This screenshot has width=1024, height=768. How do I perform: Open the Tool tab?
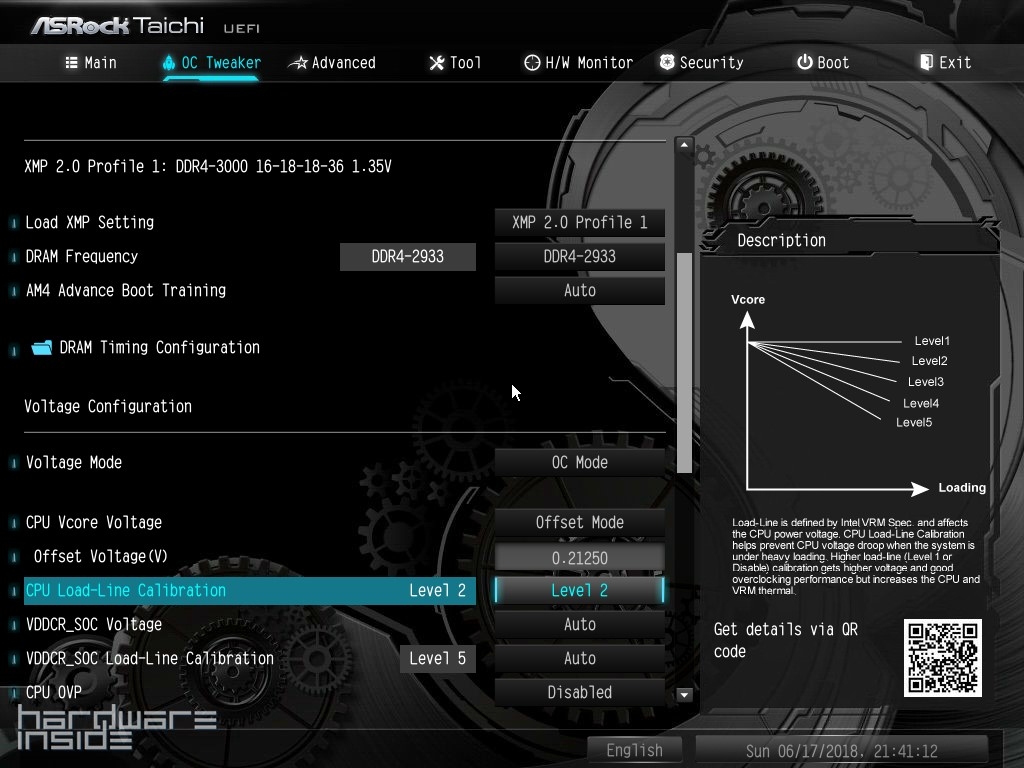point(455,62)
